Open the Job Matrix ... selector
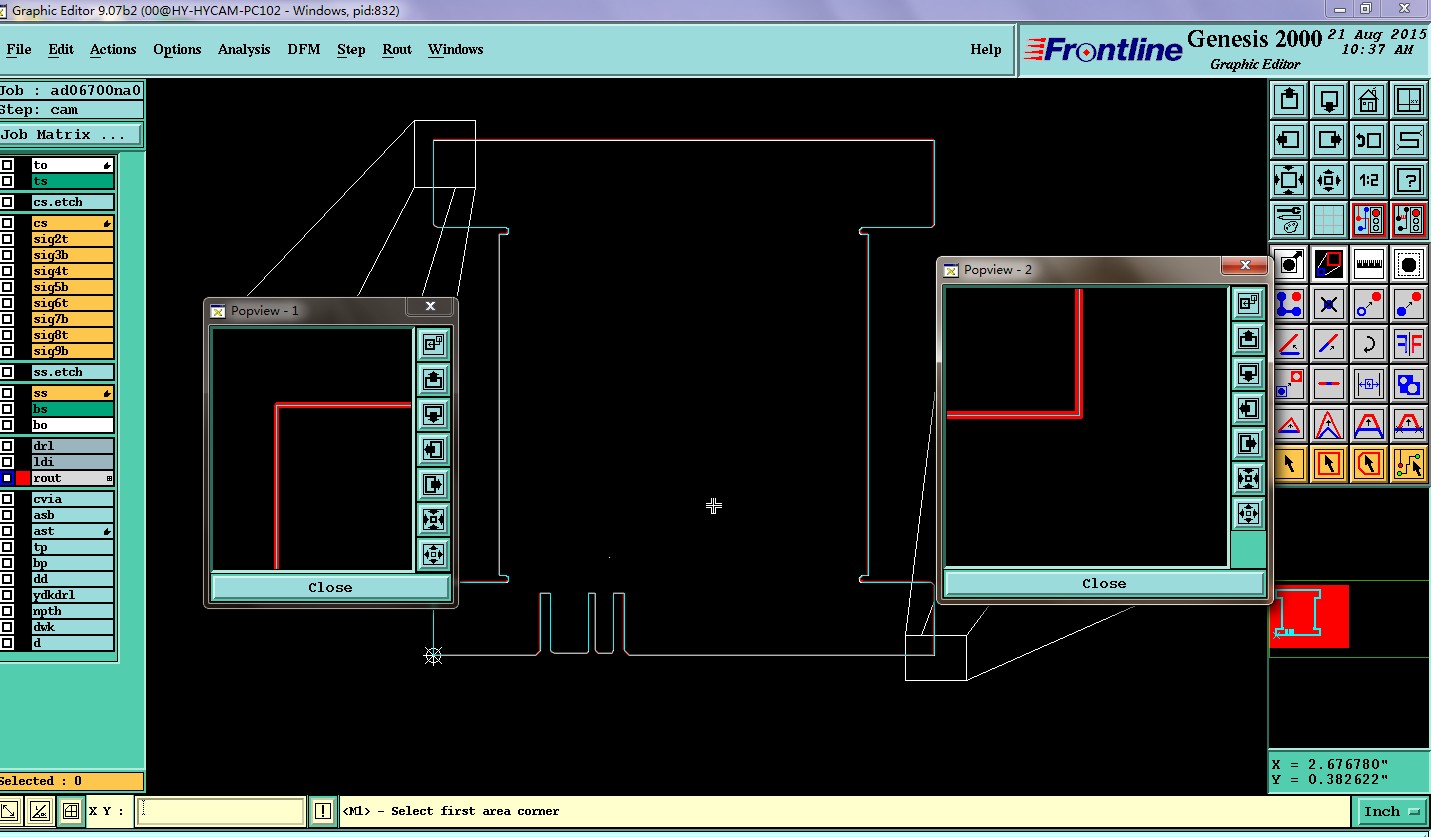The image size is (1431, 837). pos(71,134)
